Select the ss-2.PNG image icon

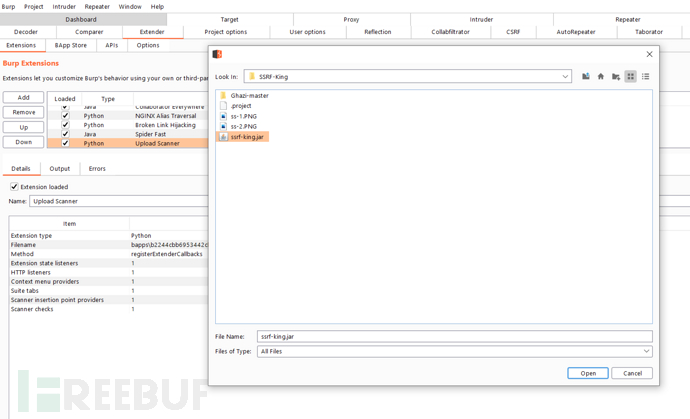[223, 126]
